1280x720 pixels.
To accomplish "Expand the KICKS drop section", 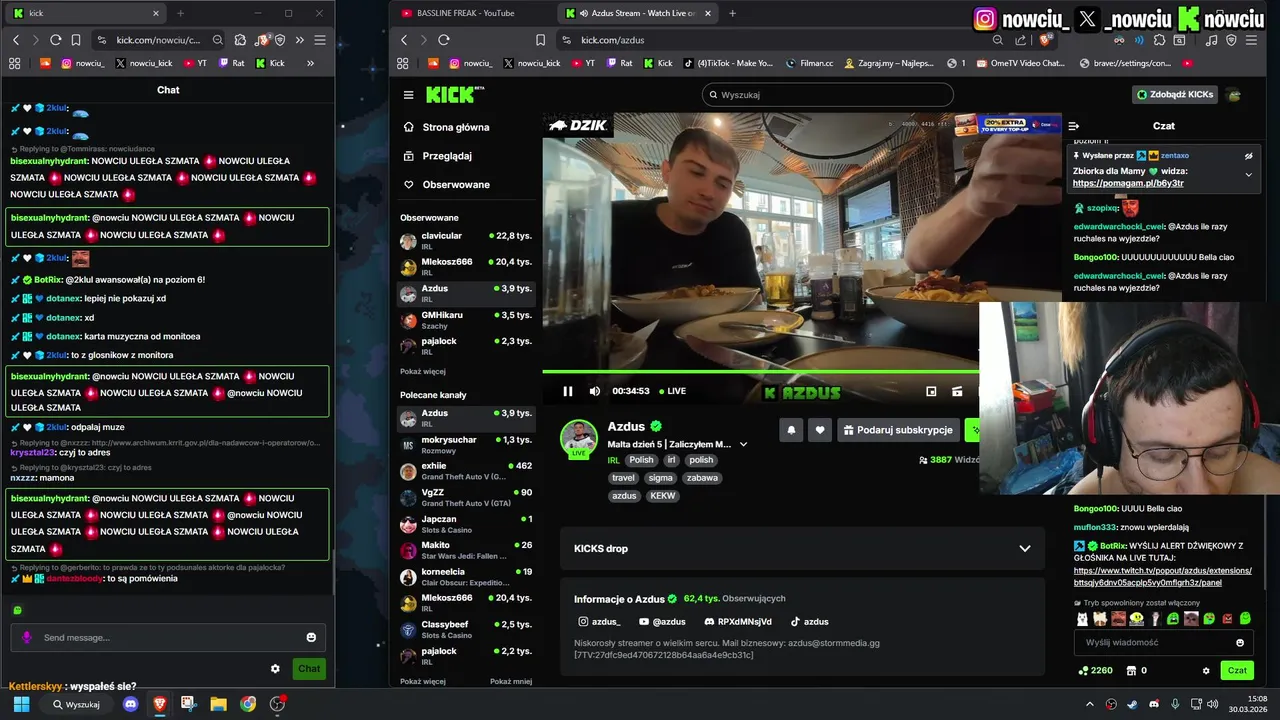I will 1024,548.
